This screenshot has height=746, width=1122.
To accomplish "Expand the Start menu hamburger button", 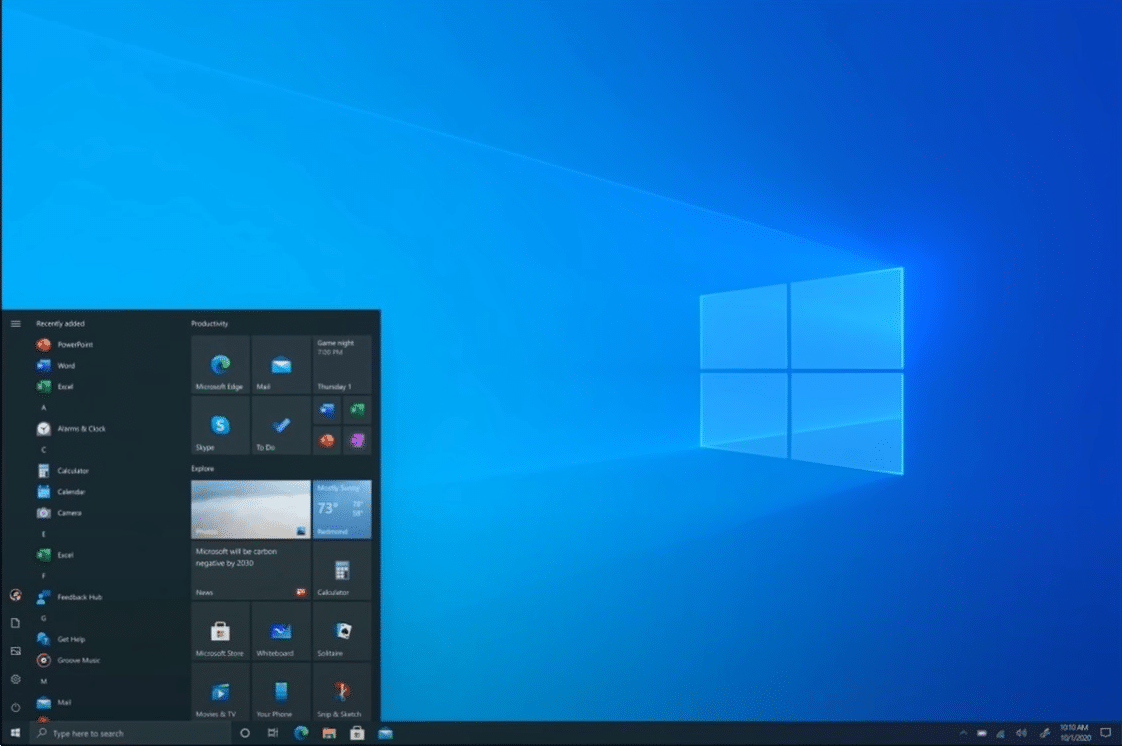I will (x=15, y=324).
